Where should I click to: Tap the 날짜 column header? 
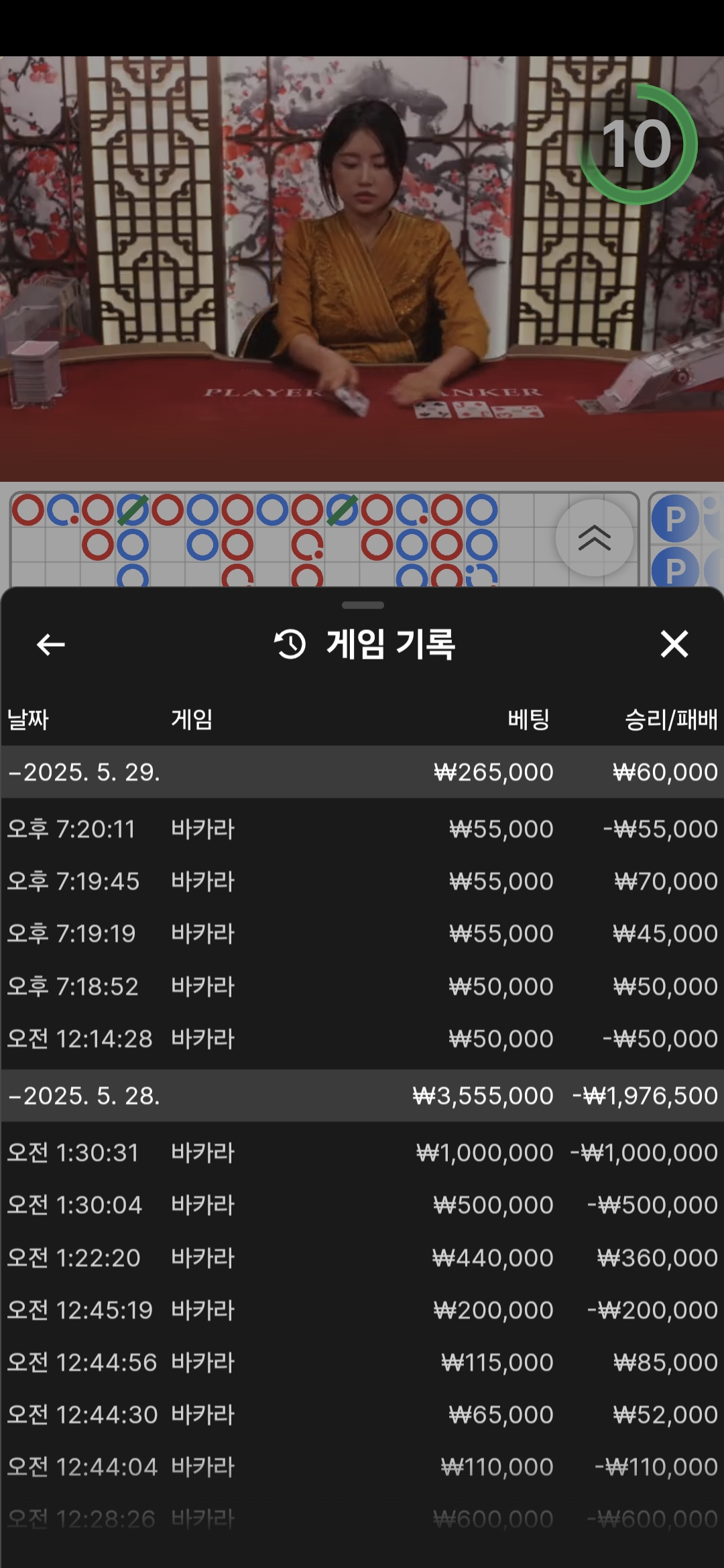28,720
